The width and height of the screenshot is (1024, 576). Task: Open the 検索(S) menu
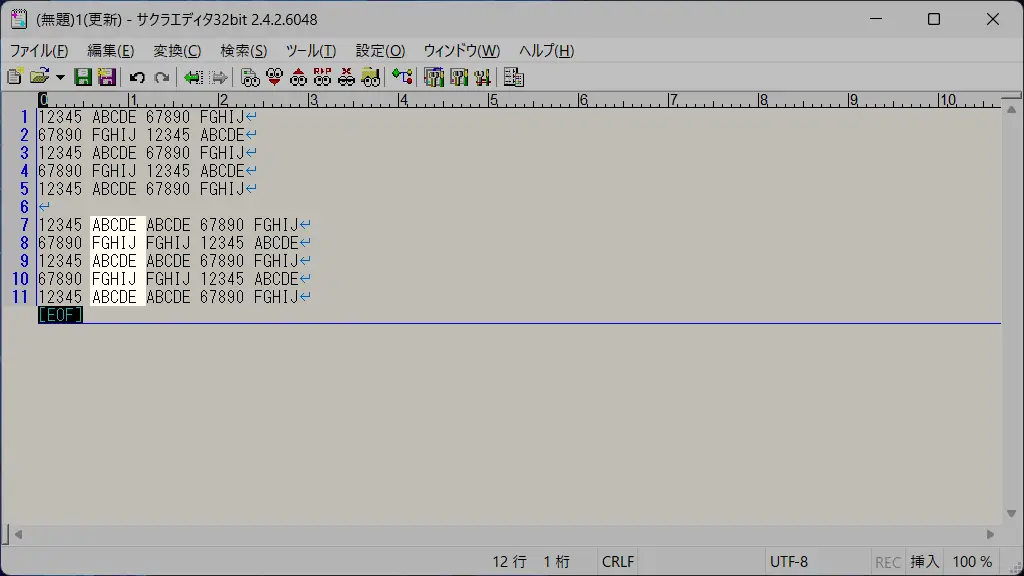[x=243, y=50]
